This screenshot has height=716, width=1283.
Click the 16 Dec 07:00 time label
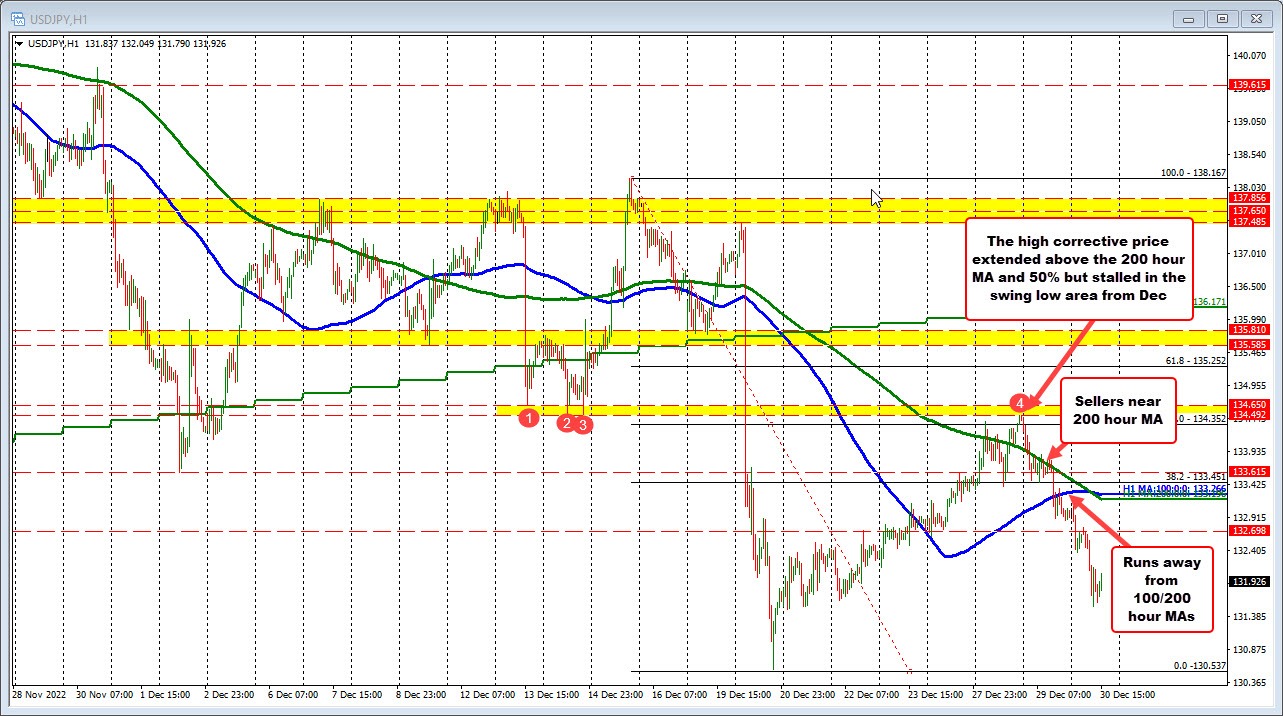click(679, 695)
